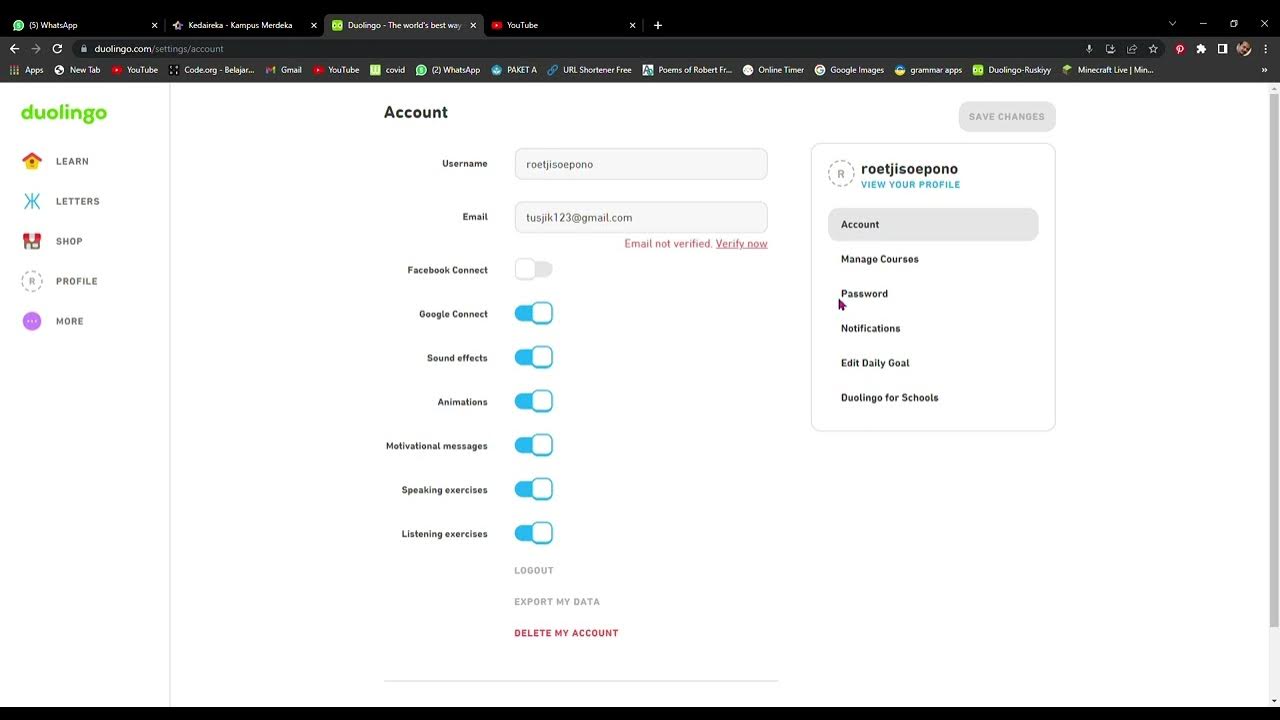1280x720 pixels.
Task: Open the Apps bookmarks shortcut
Action: pos(26,70)
